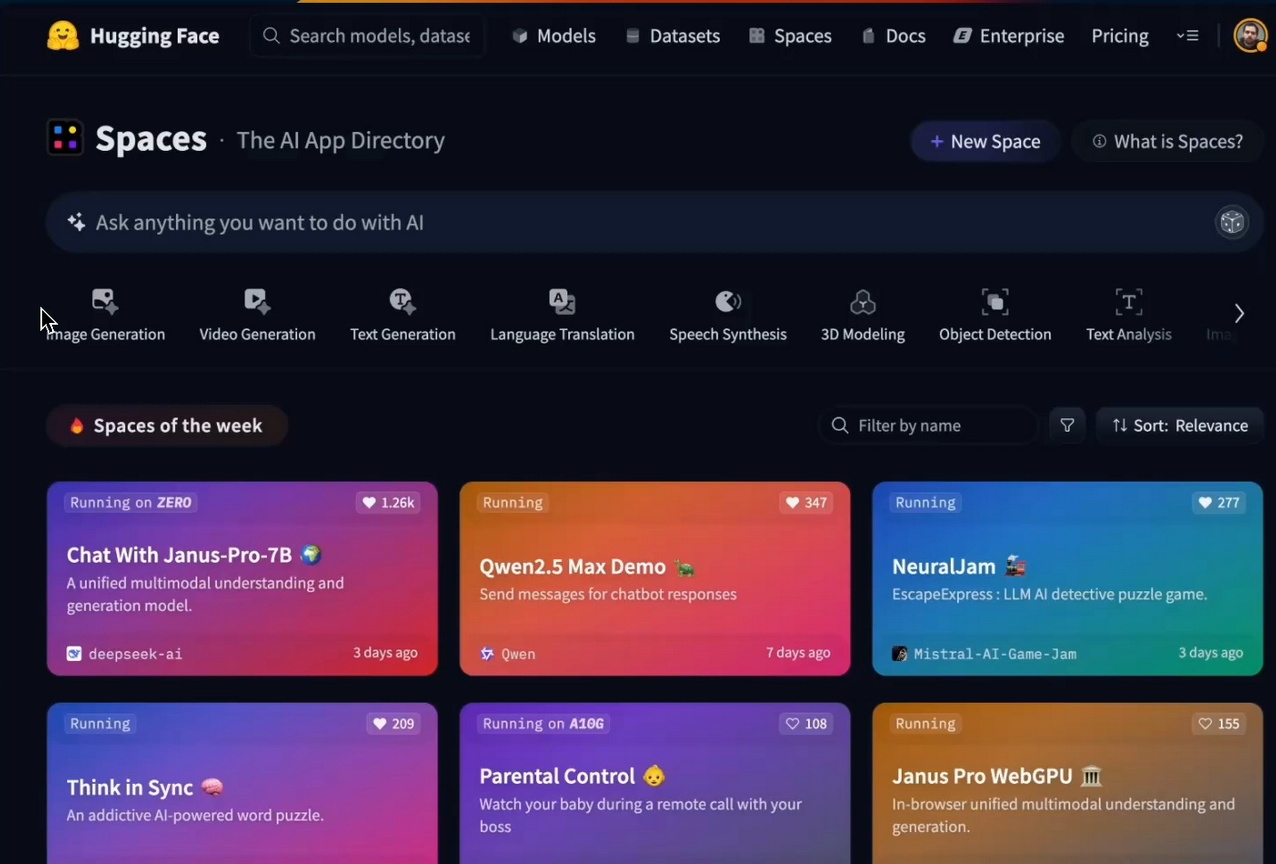
Task: Open the Qwen2.5 Max Demo space card
Action: coord(654,579)
